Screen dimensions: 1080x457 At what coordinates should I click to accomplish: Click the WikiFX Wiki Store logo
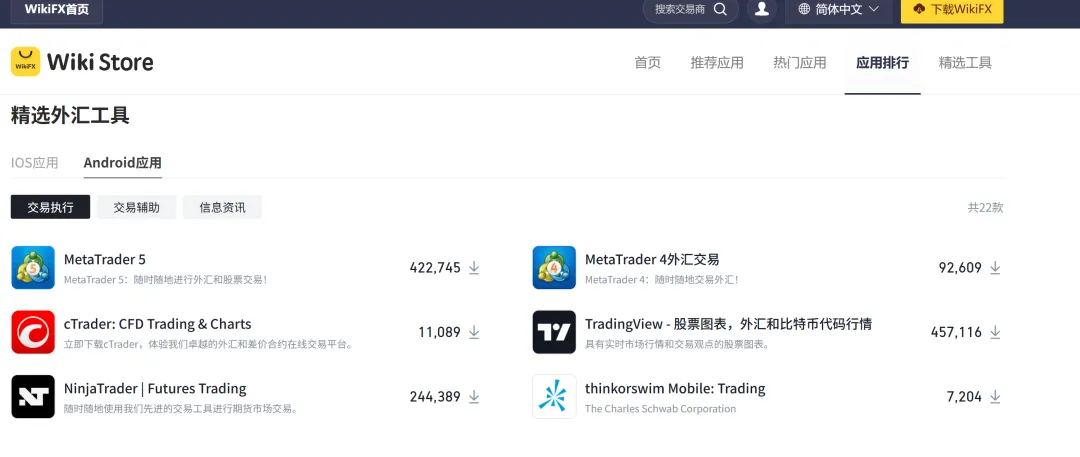pos(82,62)
